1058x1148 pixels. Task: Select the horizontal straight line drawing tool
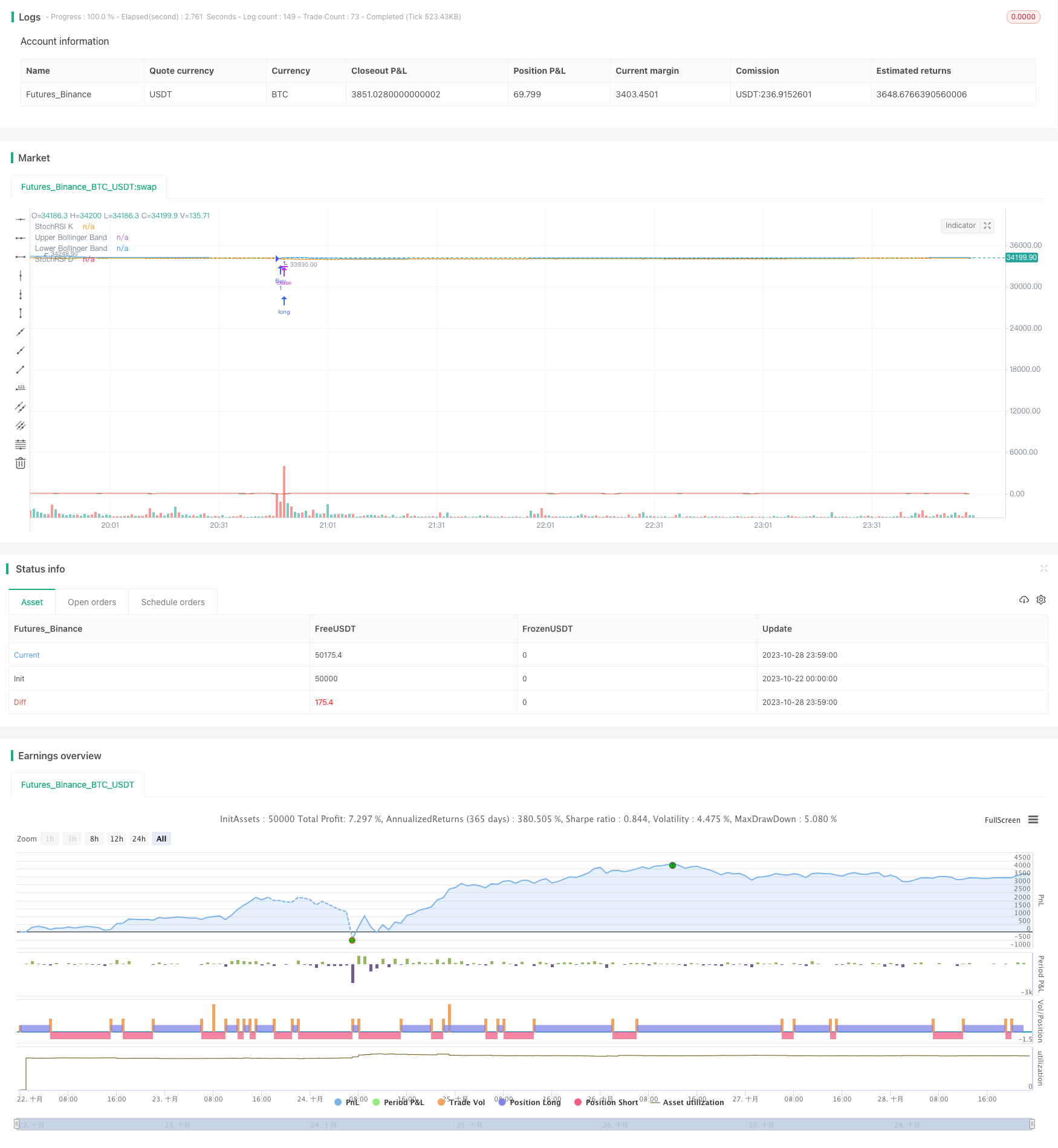pos(21,219)
